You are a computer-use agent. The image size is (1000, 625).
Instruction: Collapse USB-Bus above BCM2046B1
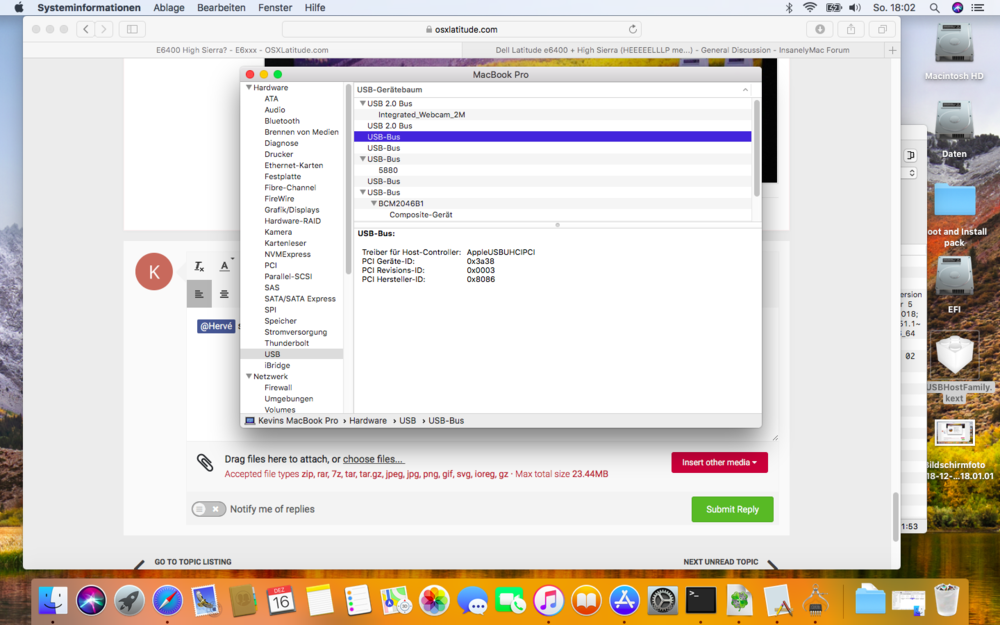pyautogui.click(x=362, y=192)
